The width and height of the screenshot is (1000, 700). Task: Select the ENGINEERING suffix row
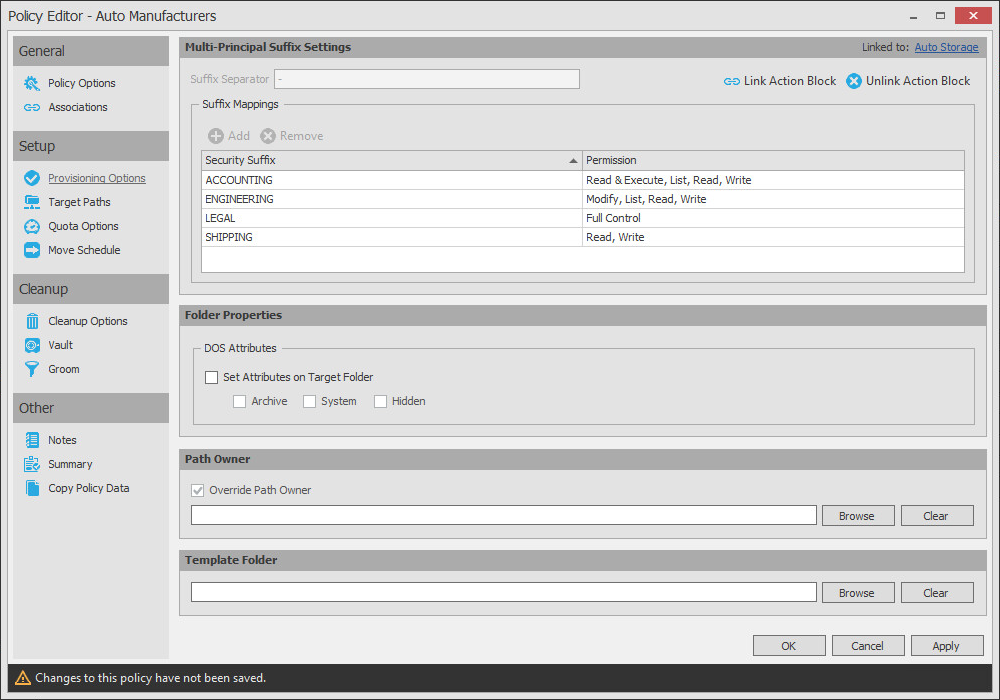pos(390,199)
